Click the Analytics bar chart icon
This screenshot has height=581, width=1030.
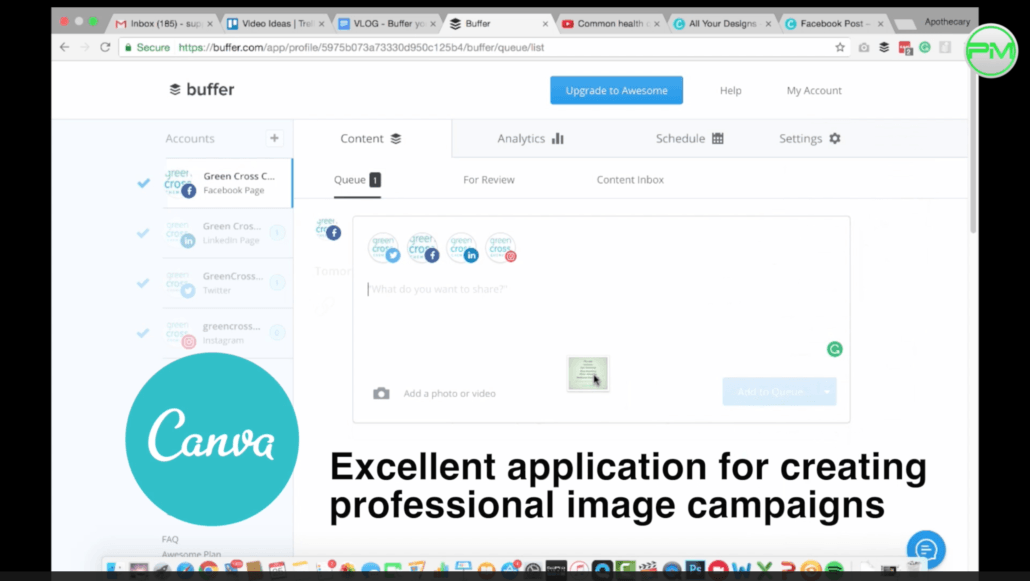click(x=558, y=138)
